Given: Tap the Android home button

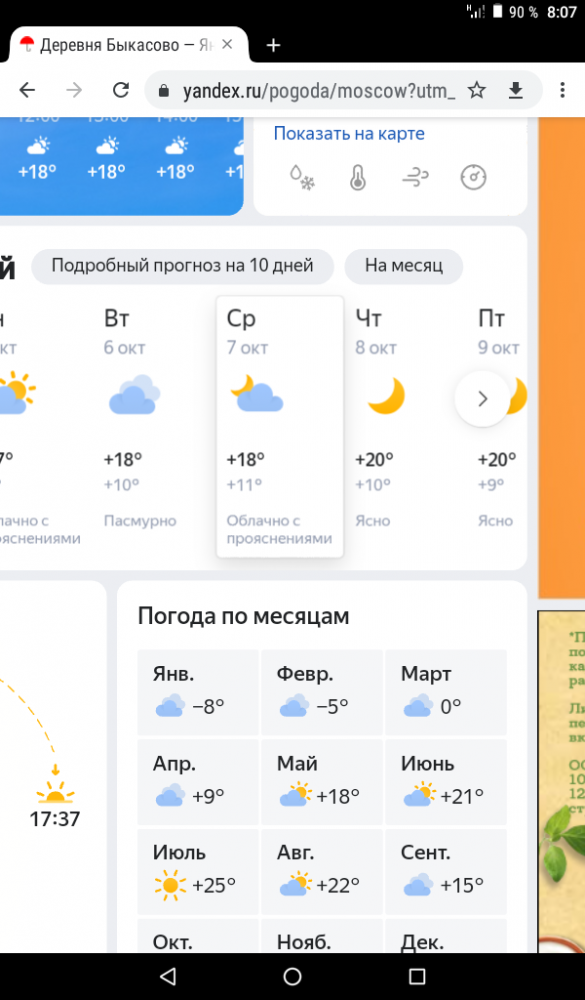Looking at the screenshot, I should coord(292,976).
